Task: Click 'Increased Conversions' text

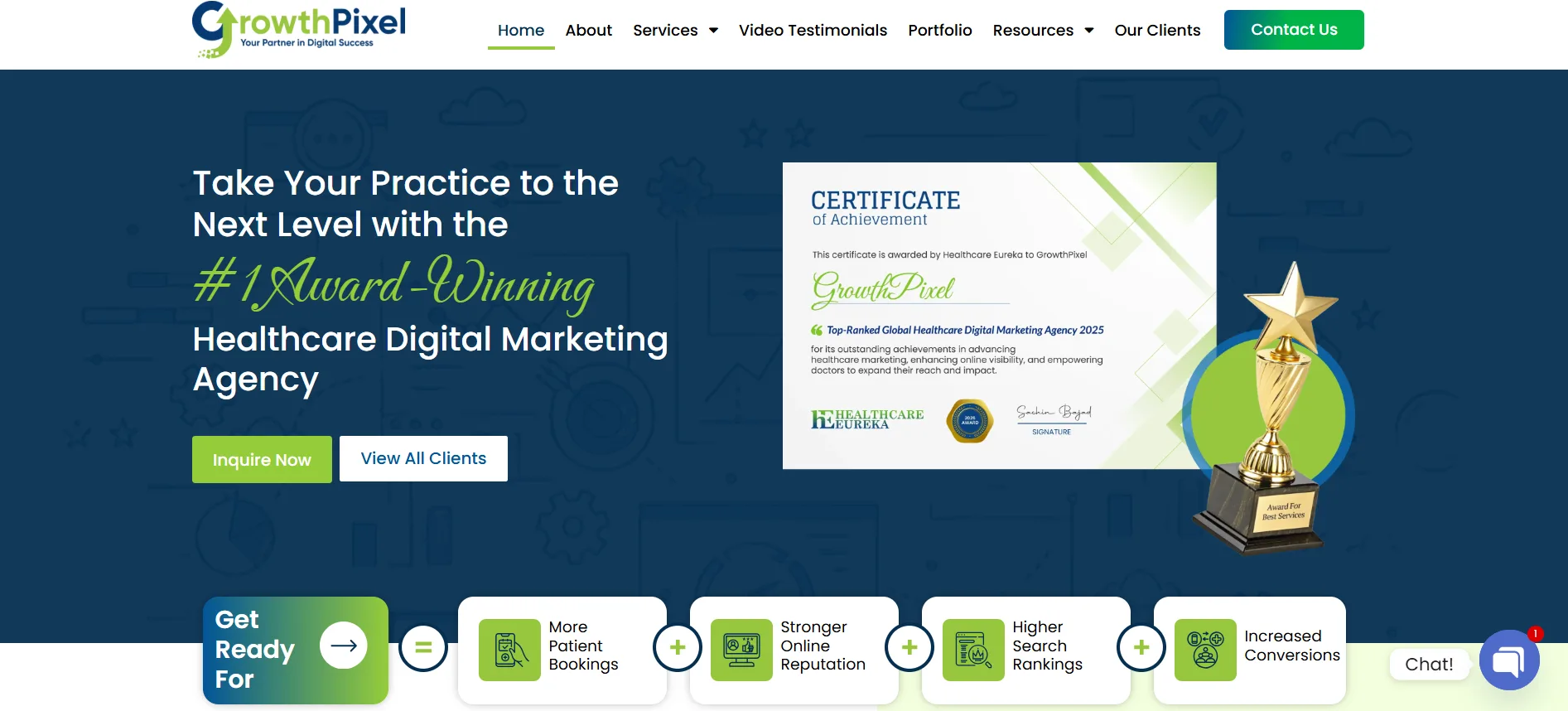Action: [1291, 646]
